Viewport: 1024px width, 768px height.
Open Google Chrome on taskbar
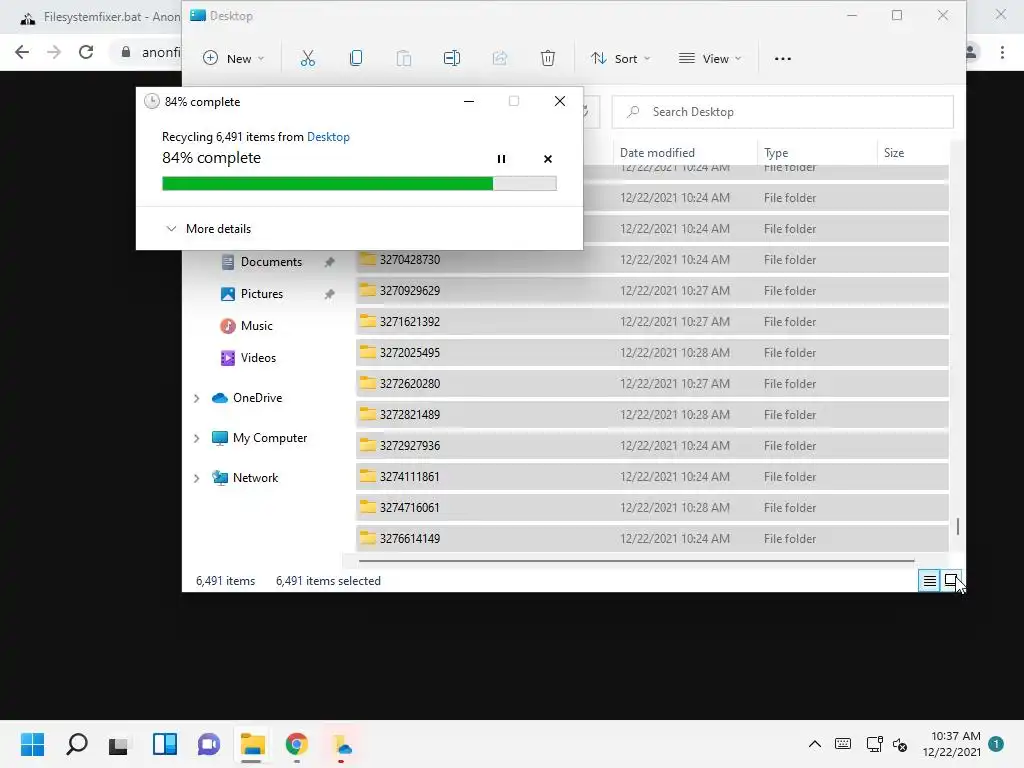tap(296, 744)
